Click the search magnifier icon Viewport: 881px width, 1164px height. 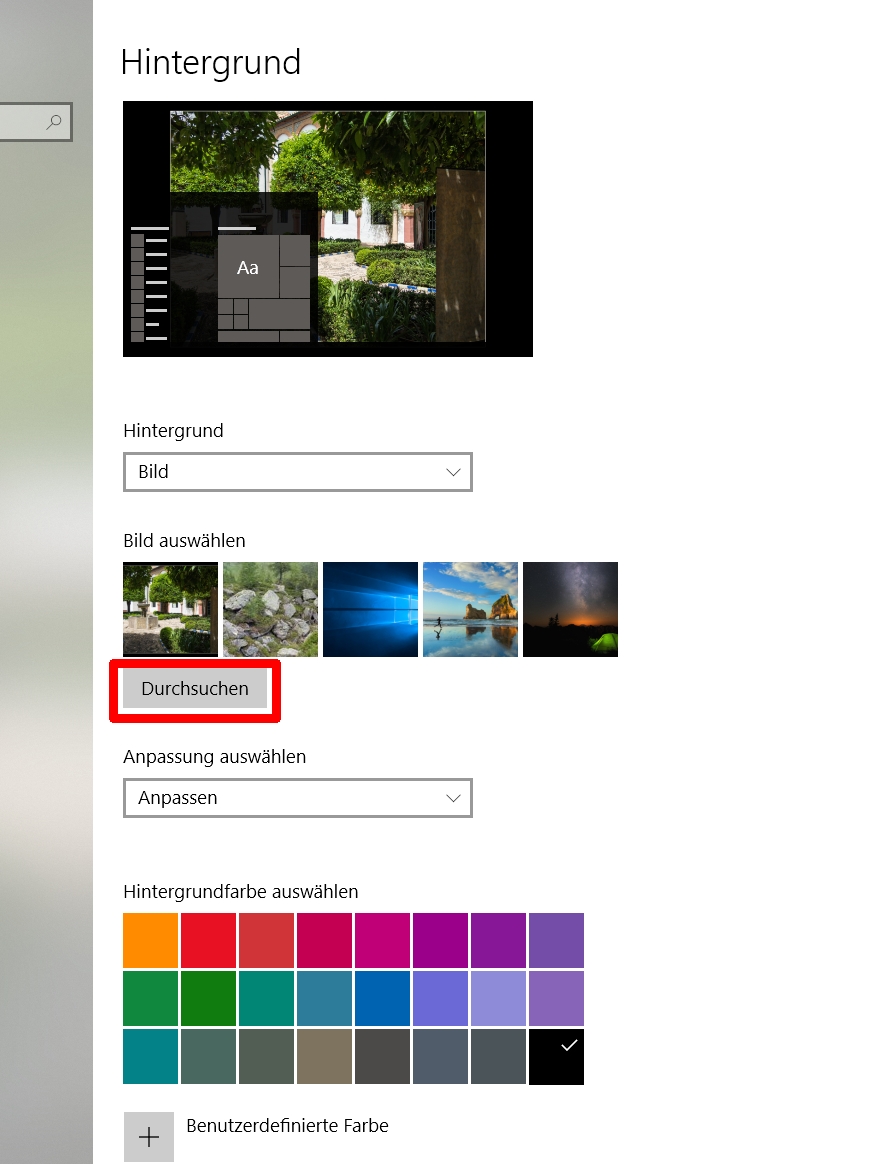pos(53,122)
